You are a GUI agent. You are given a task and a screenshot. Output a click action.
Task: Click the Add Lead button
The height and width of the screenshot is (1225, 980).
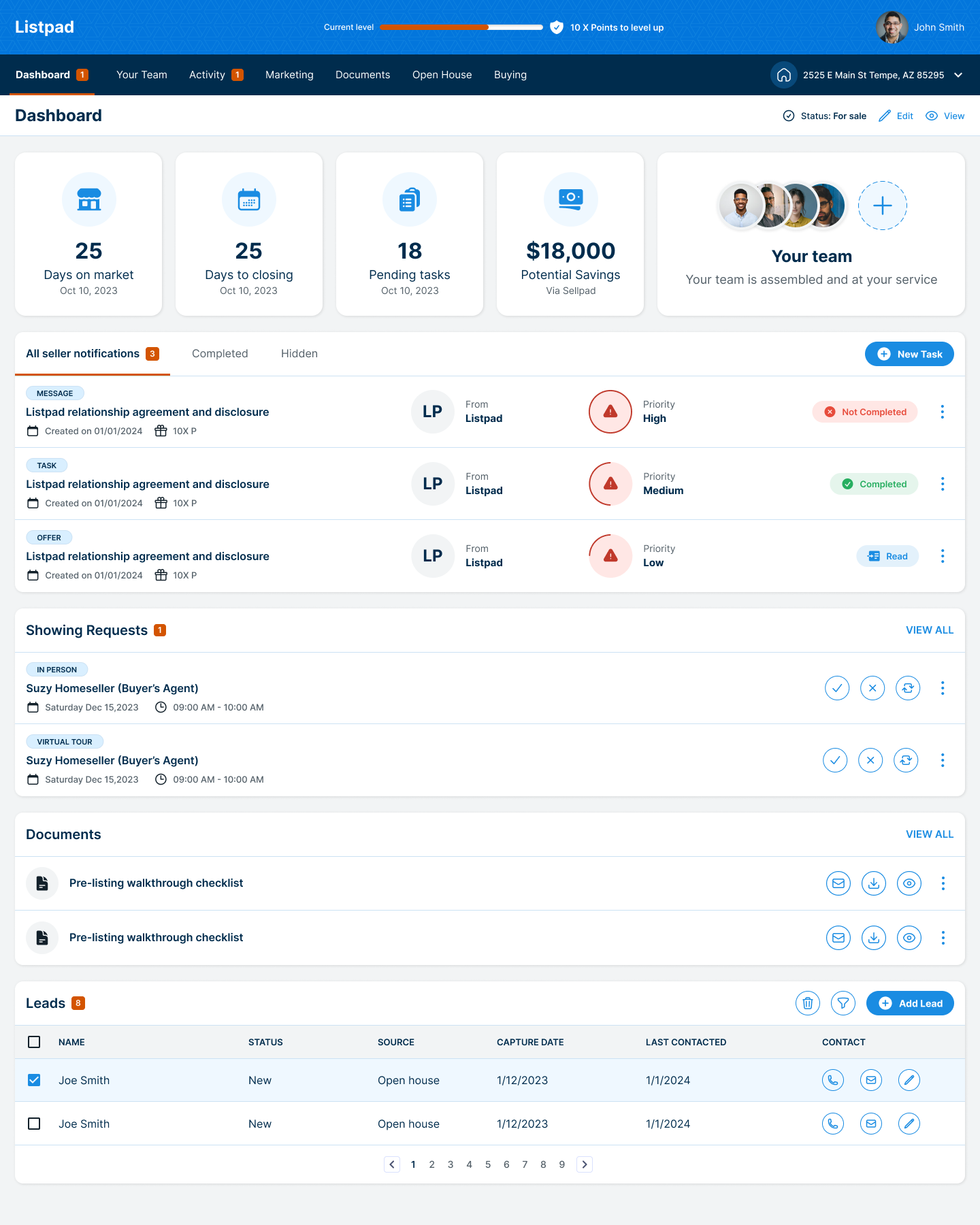[x=910, y=1003]
